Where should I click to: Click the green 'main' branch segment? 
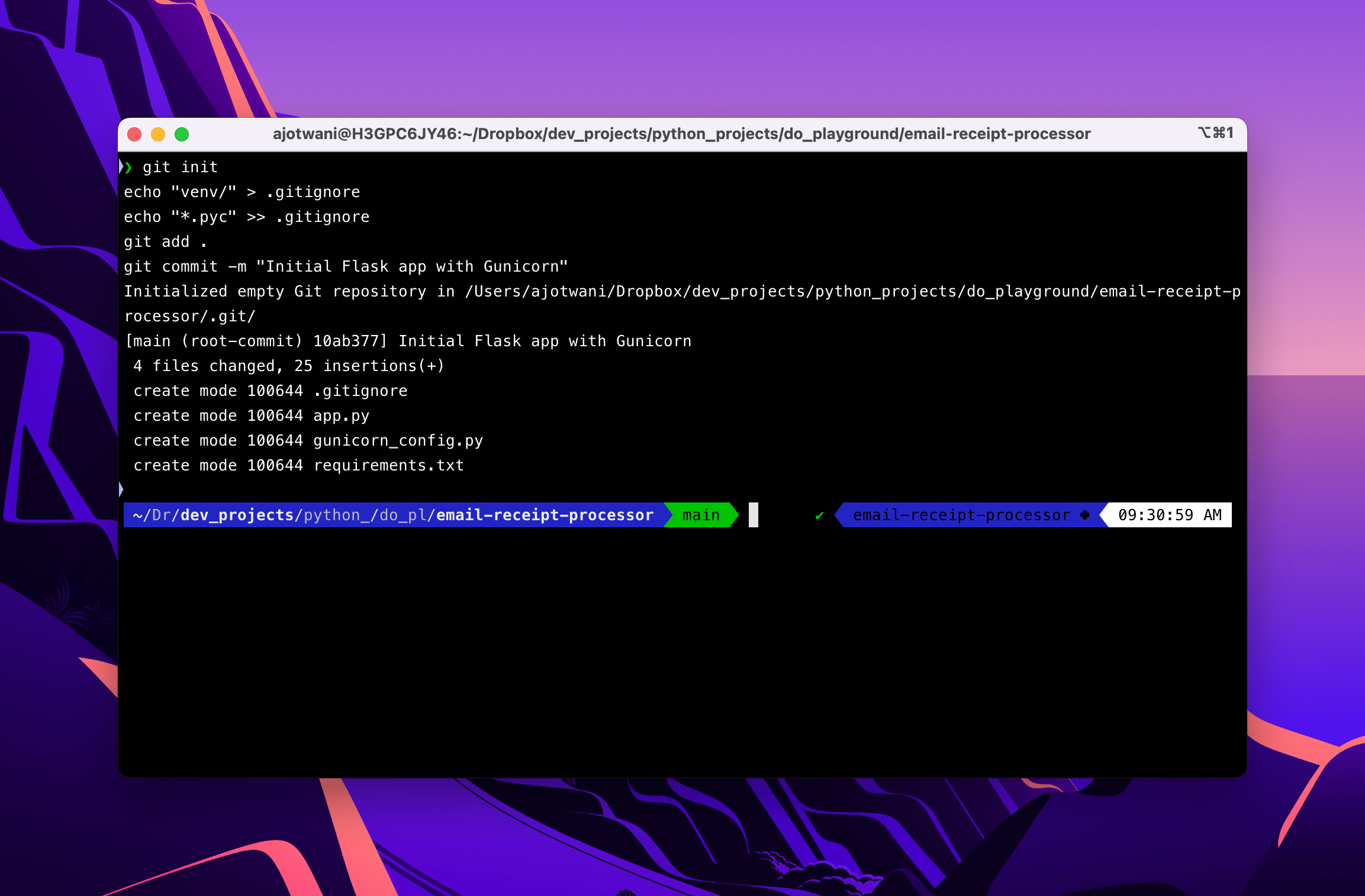701,515
